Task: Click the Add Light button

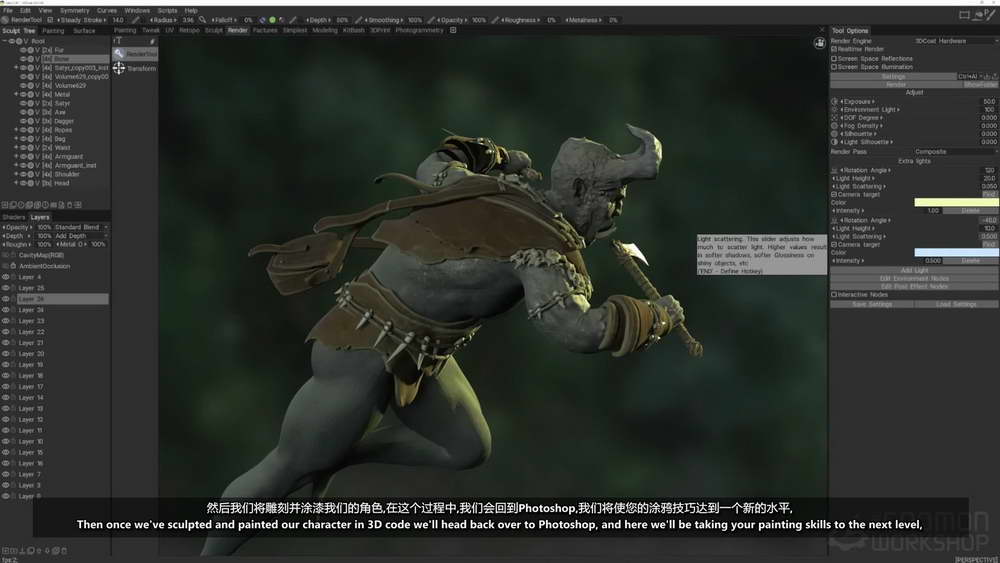Action: (914, 270)
